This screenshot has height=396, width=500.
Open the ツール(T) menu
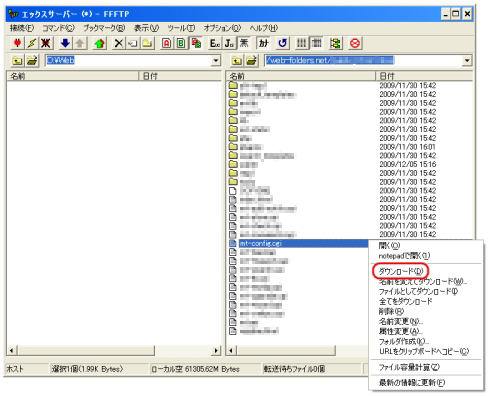coord(181,28)
